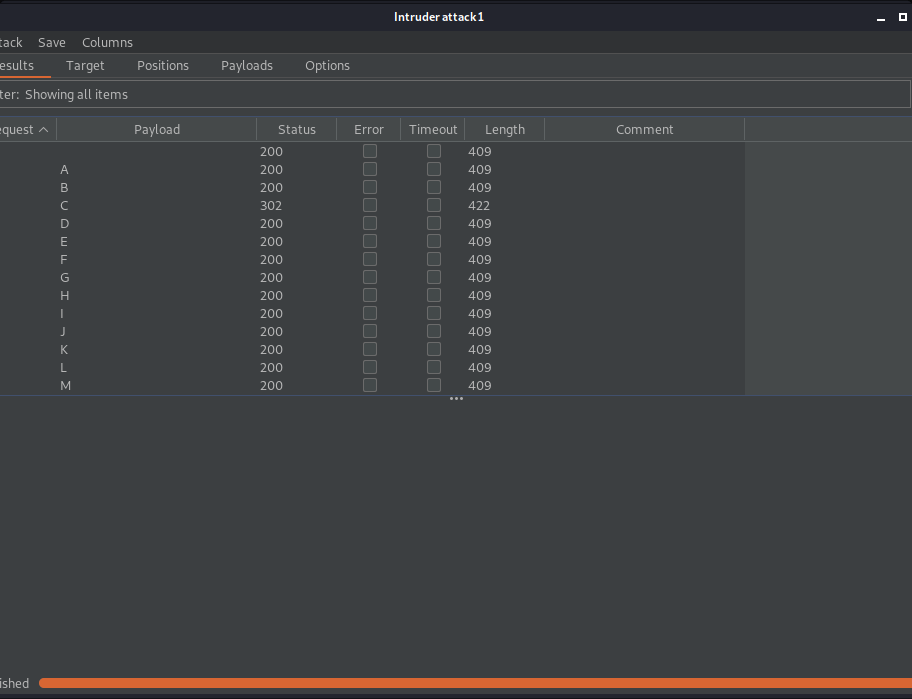
Task: Toggle Timeout checkbox for payload C
Action: (434, 205)
